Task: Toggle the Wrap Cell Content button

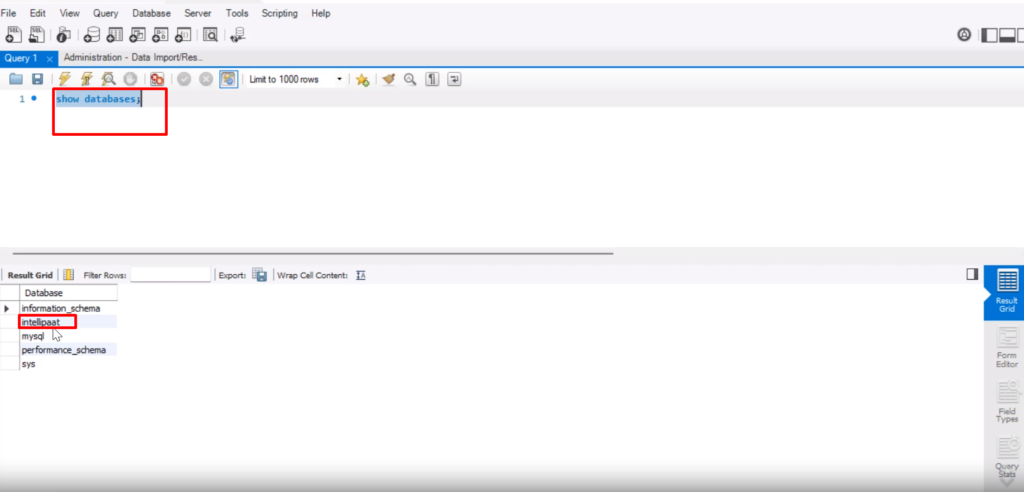Action: coord(361,275)
